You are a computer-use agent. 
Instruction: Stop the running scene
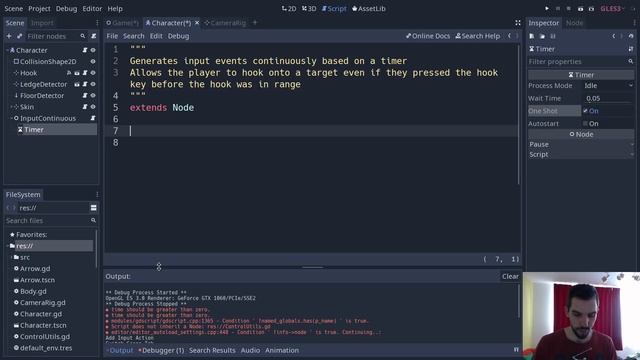[x=569, y=9]
